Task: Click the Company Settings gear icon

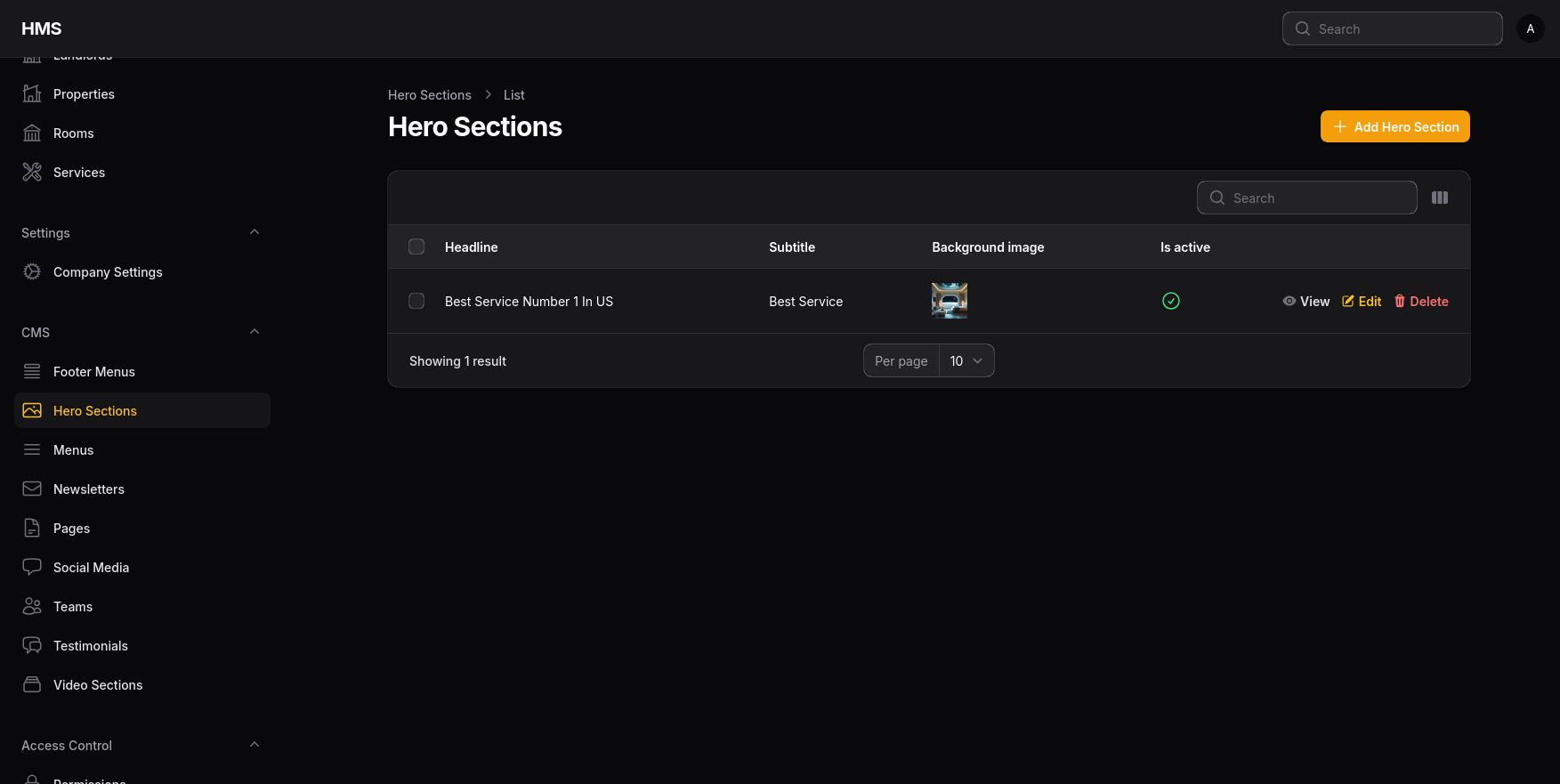Action: tap(32, 271)
